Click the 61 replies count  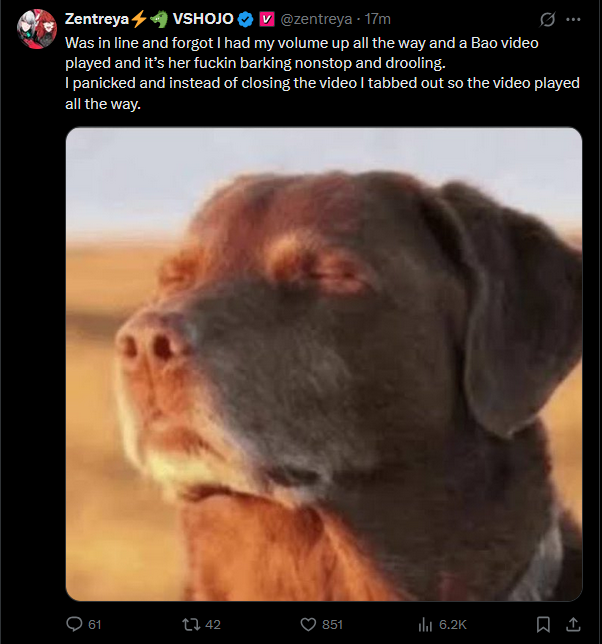(95, 625)
